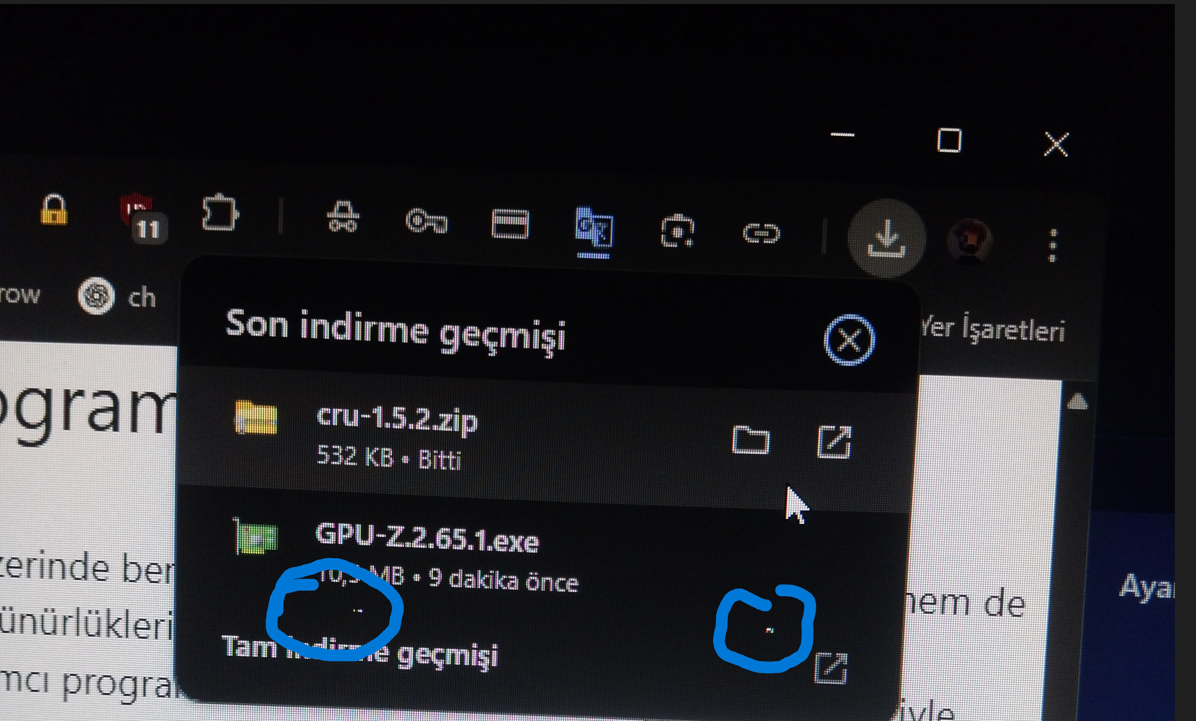Click the 532 KB • Bitti status text
Image resolution: width=1196 pixels, height=721 pixels.
tap(389, 458)
